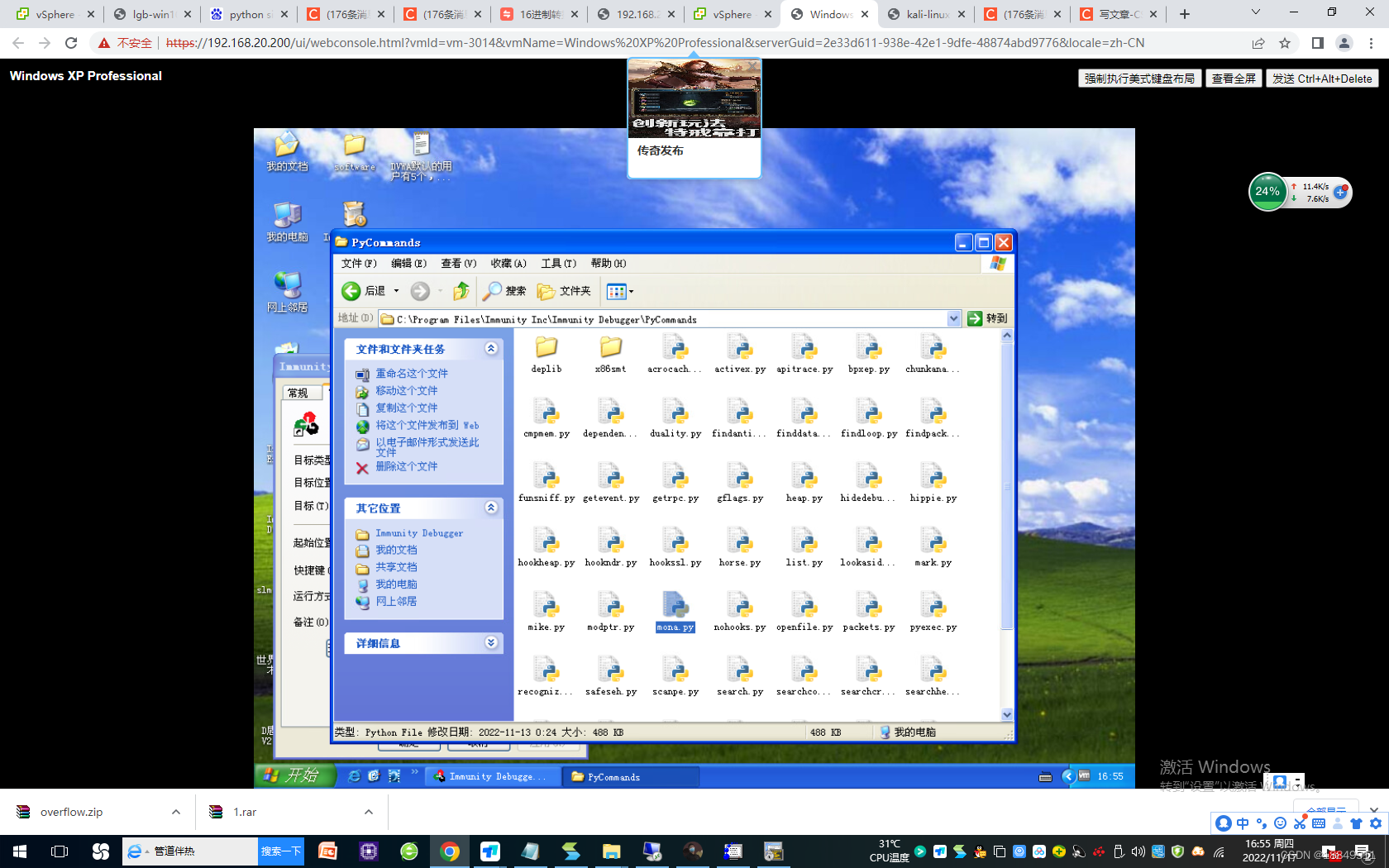This screenshot has width=1389, height=868.
Task: Select the search.py file
Action: click(740, 677)
